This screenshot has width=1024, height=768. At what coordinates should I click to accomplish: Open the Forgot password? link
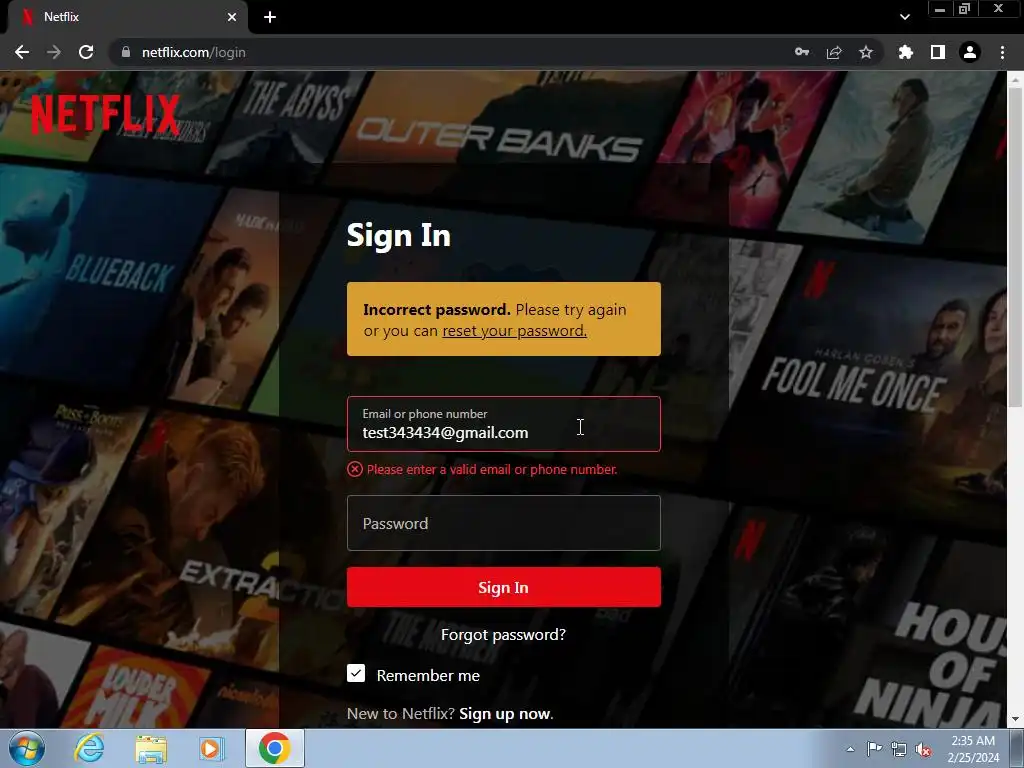tap(504, 635)
